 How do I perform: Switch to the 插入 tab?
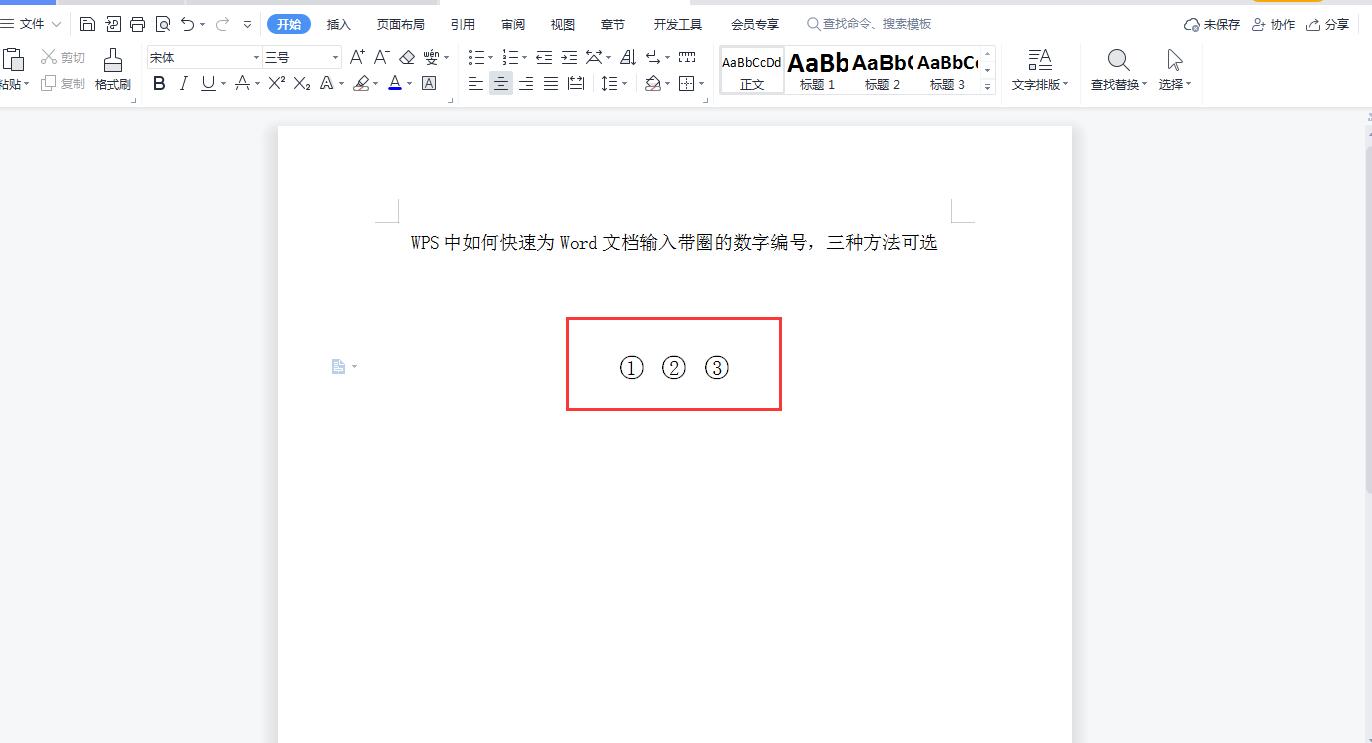tap(339, 24)
